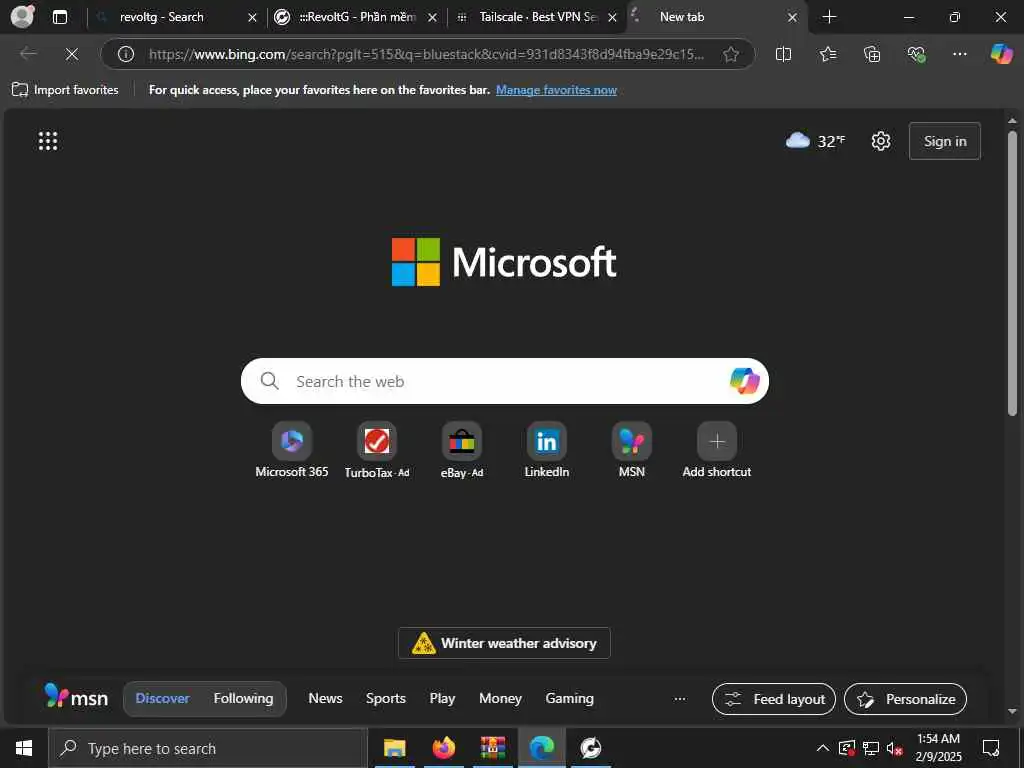The height and width of the screenshot is (768, 1024).
Task: Open News category in feed
Action: (x=325, y=698)
